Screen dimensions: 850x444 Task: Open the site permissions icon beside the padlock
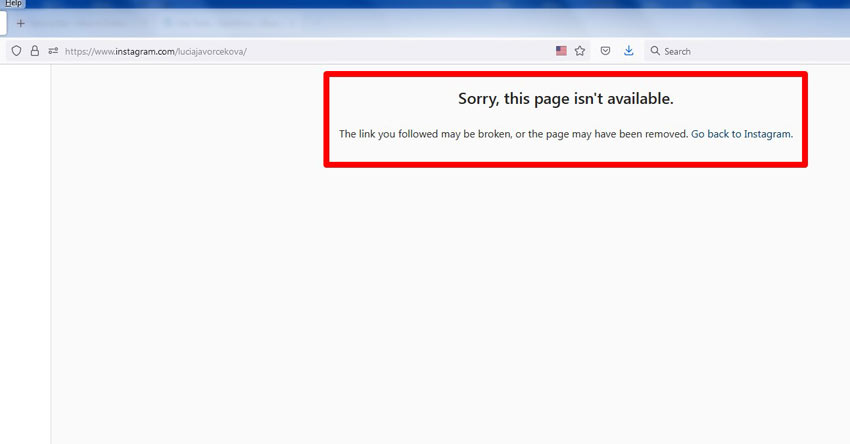53,51
